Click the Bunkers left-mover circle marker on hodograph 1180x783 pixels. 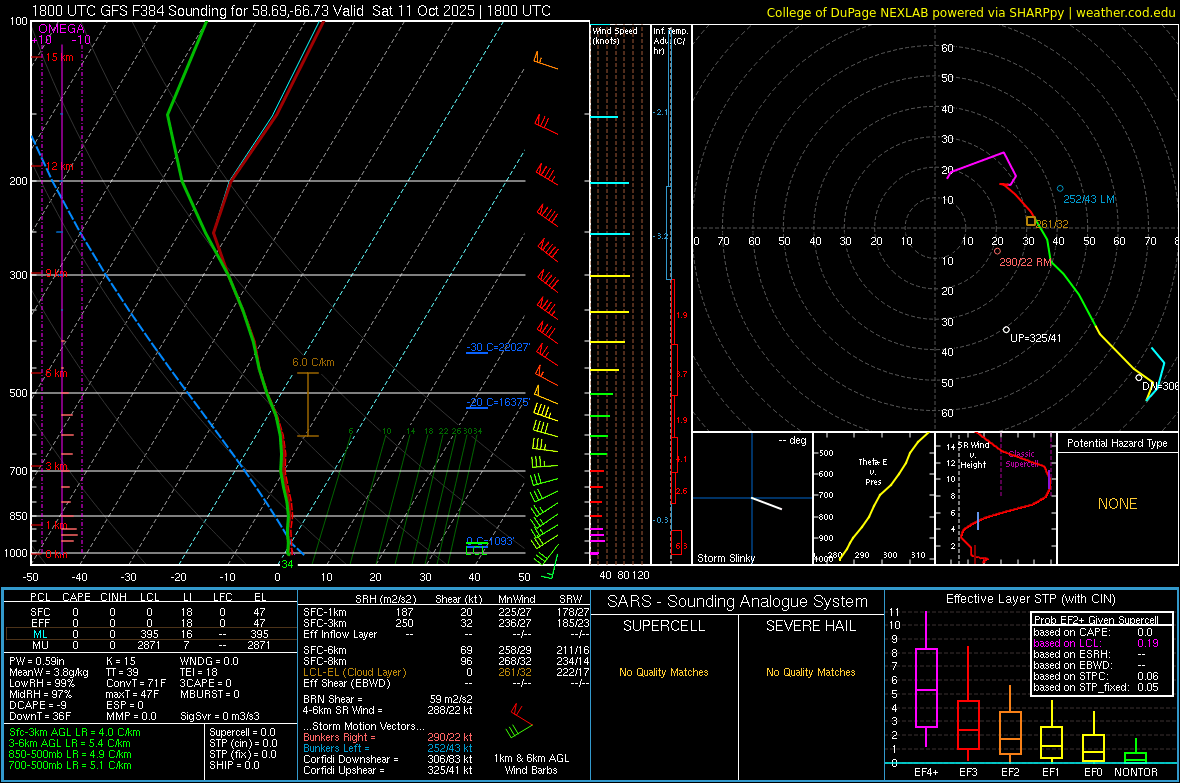pos(1060,189)
